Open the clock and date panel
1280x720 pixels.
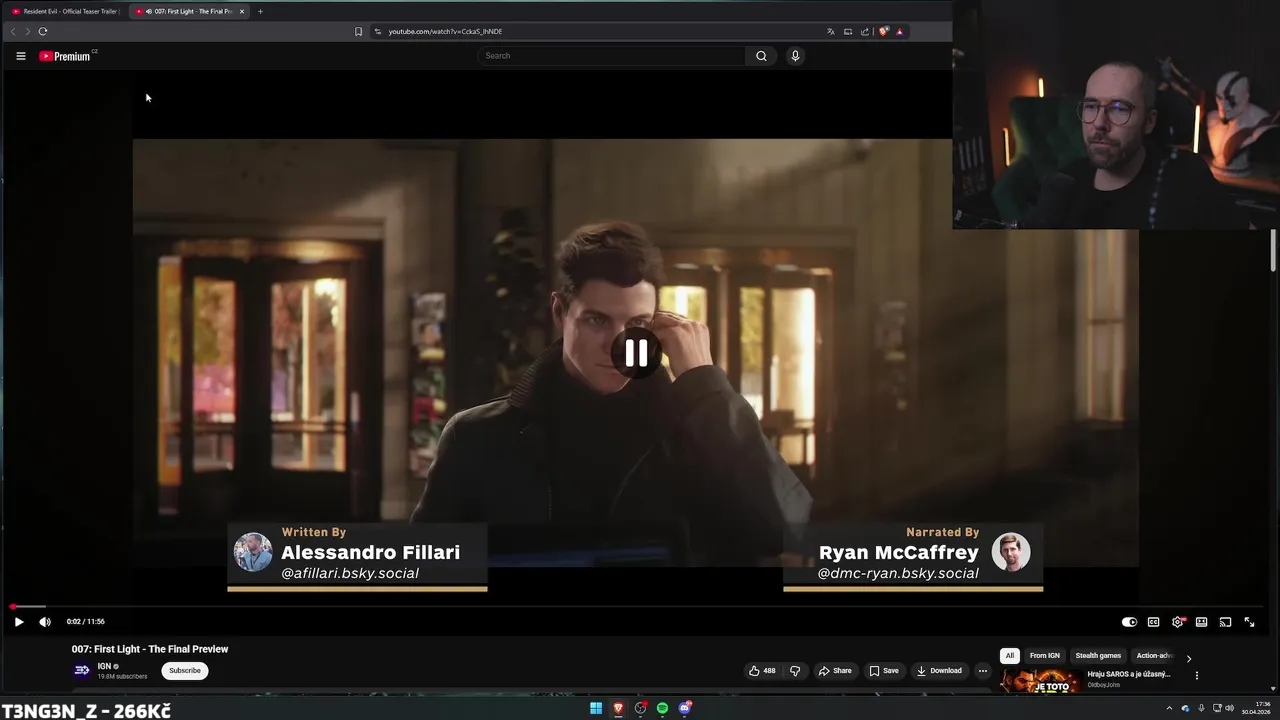click(1256, 708)
